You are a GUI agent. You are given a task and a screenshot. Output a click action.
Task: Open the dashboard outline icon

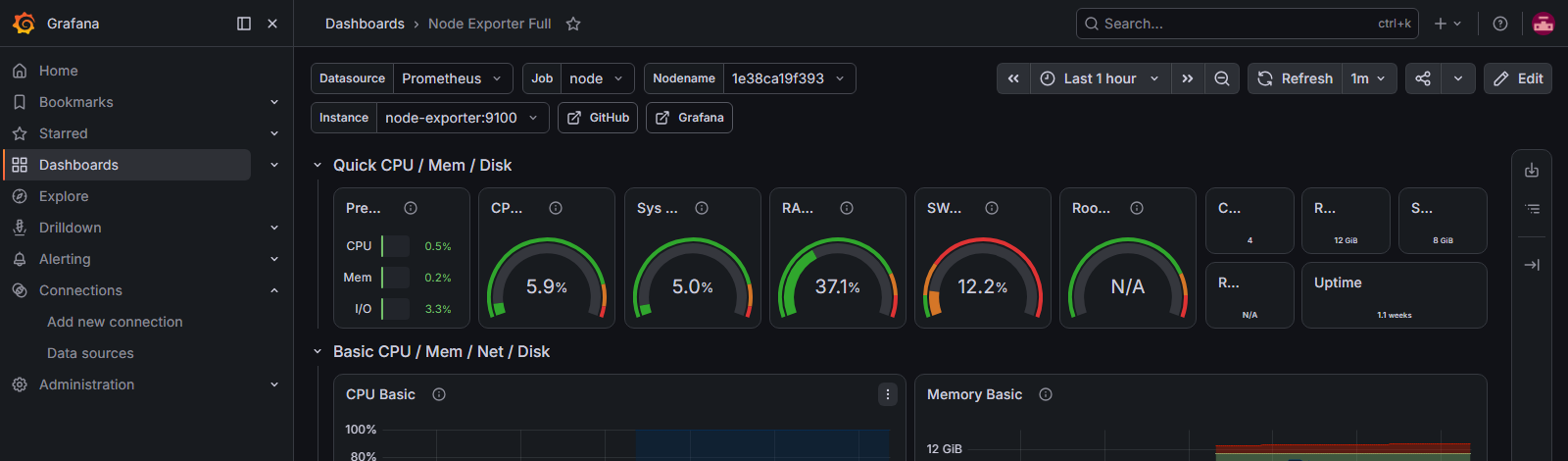[x=1532, y=209]
